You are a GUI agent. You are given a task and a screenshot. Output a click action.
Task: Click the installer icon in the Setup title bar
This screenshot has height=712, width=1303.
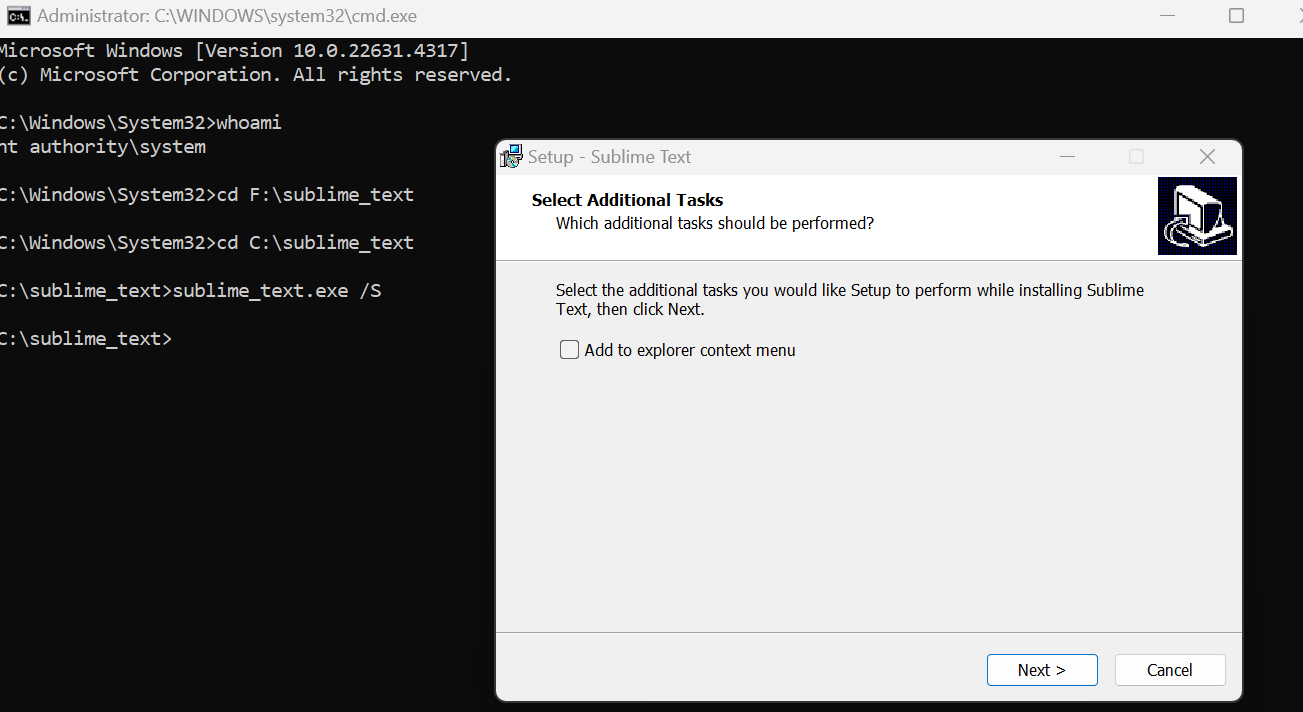click(x=510, y=156)
